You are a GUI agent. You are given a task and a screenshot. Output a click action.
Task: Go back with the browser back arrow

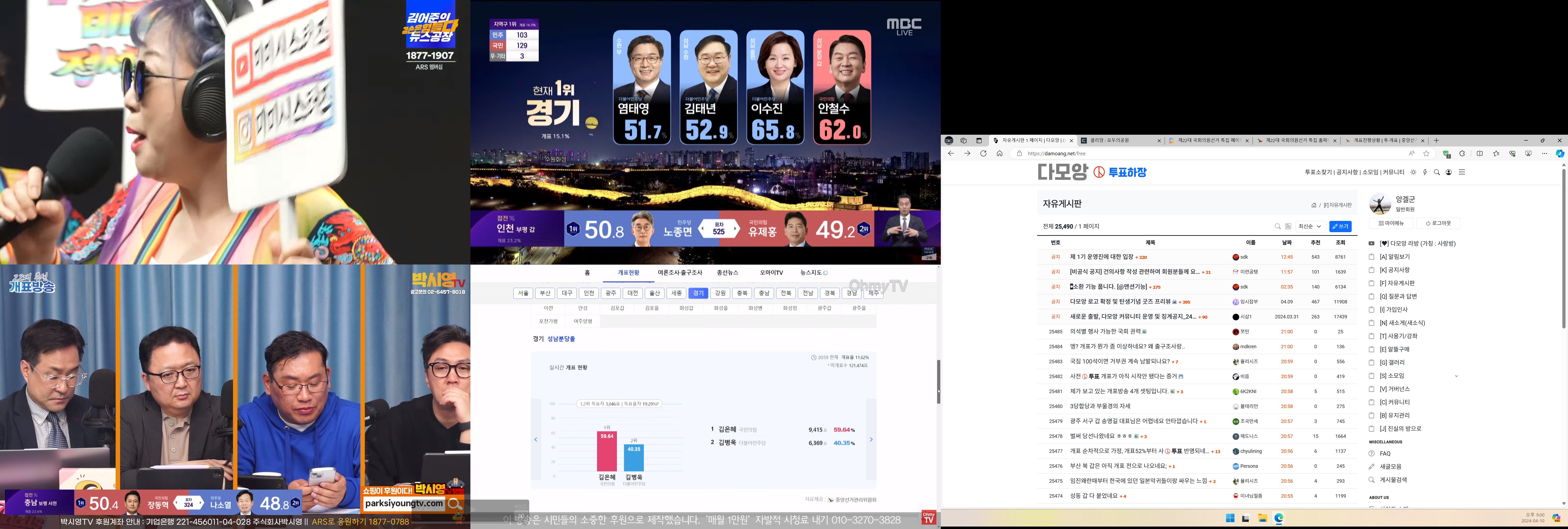click(x=951, y=153)
